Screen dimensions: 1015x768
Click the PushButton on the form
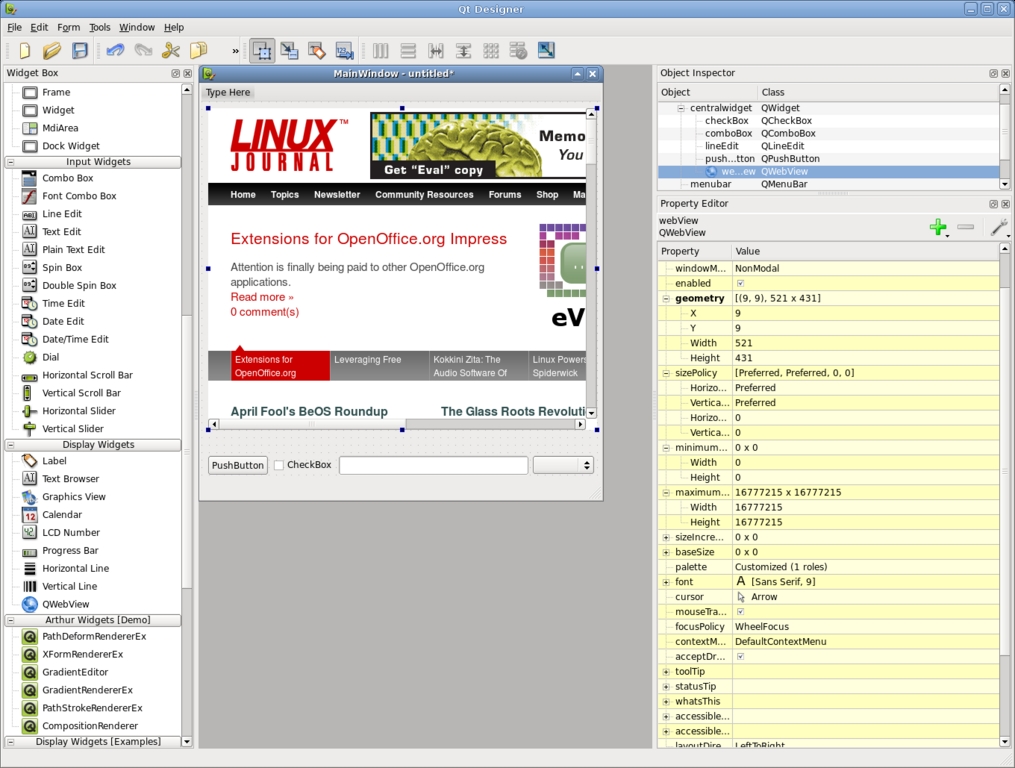click(x=237, y=465)
